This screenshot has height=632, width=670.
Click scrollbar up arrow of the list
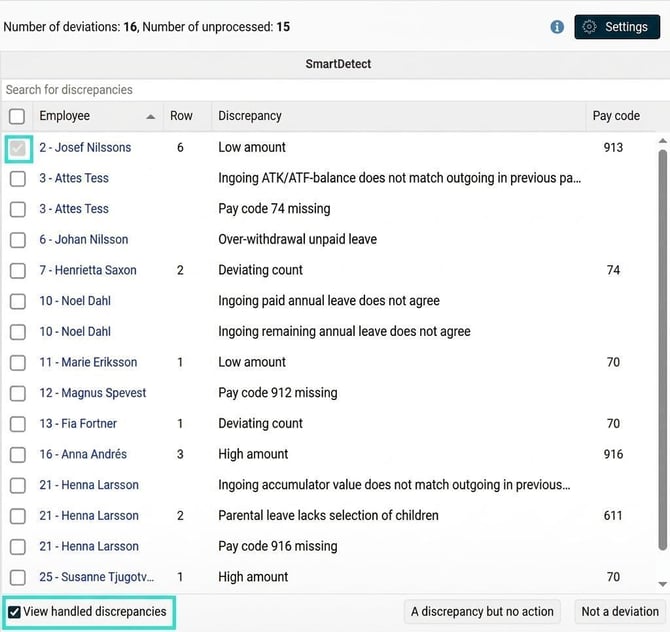click(663, 141)
